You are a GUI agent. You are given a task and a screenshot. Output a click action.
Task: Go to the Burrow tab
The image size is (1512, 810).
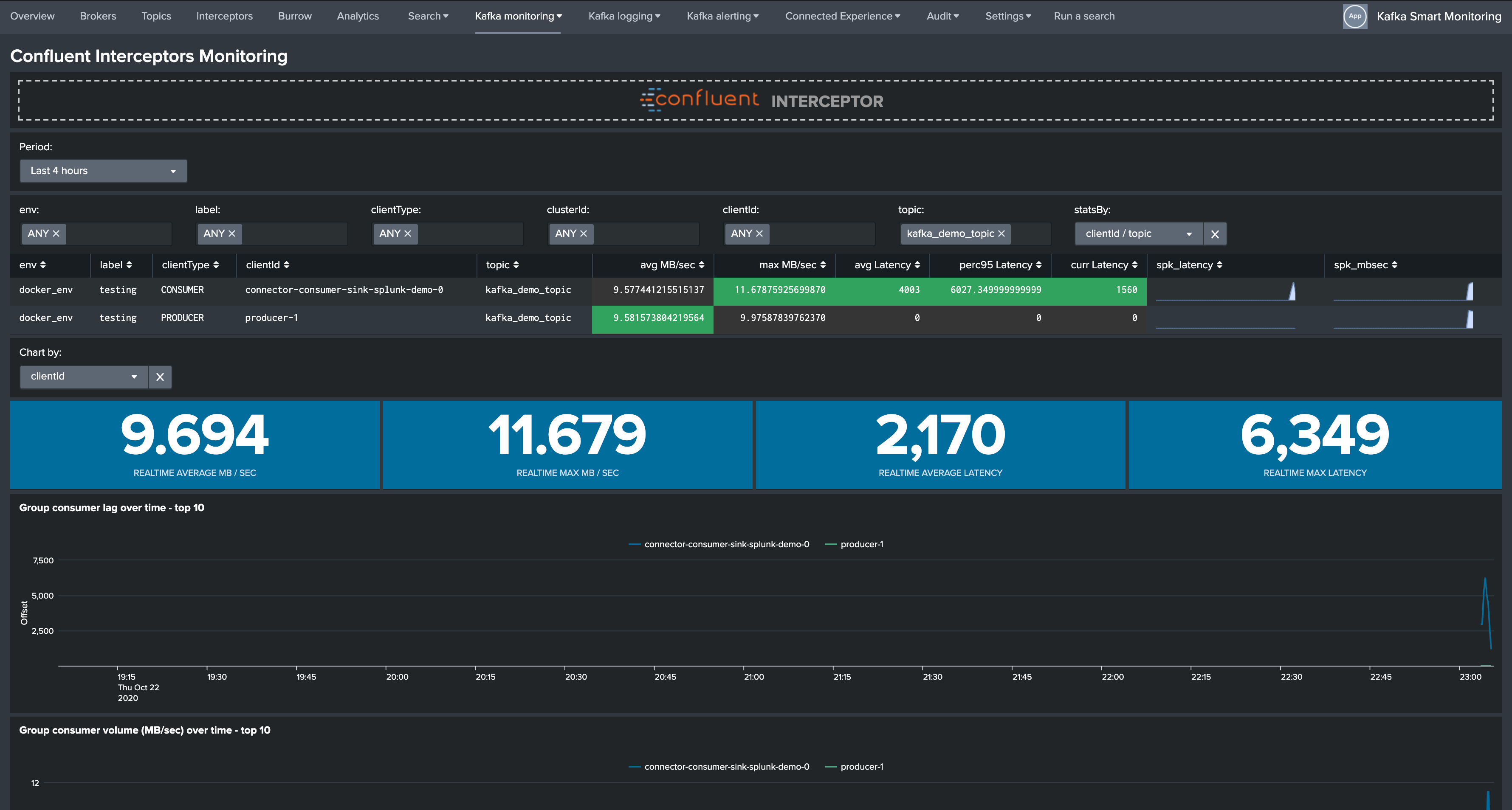(295, 17)
